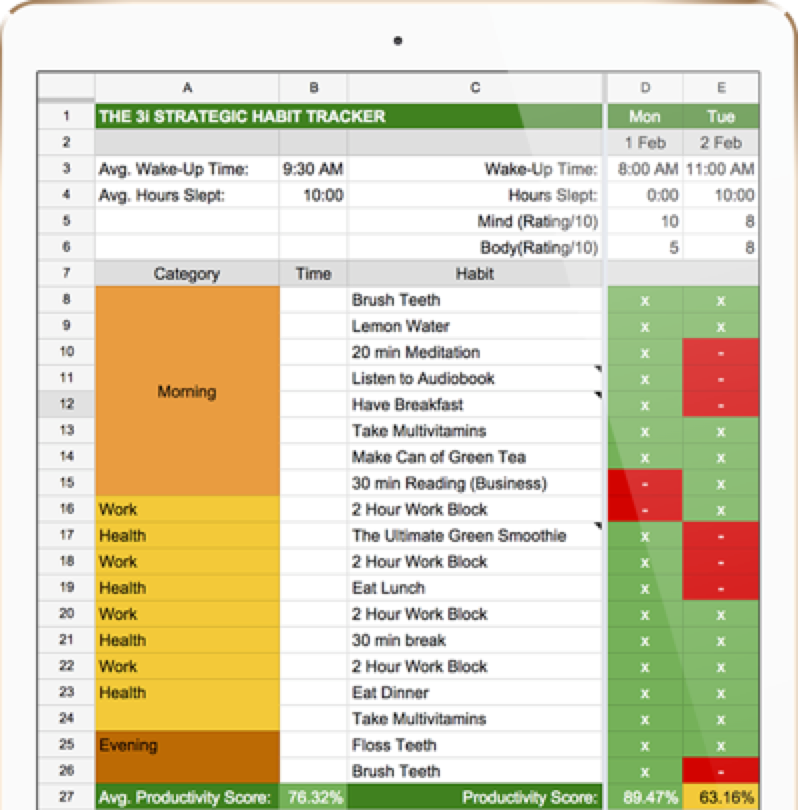Click Monday 'x' cell for Lemon Water
Screen dimensions: 798x810
[x=645, y=326]
